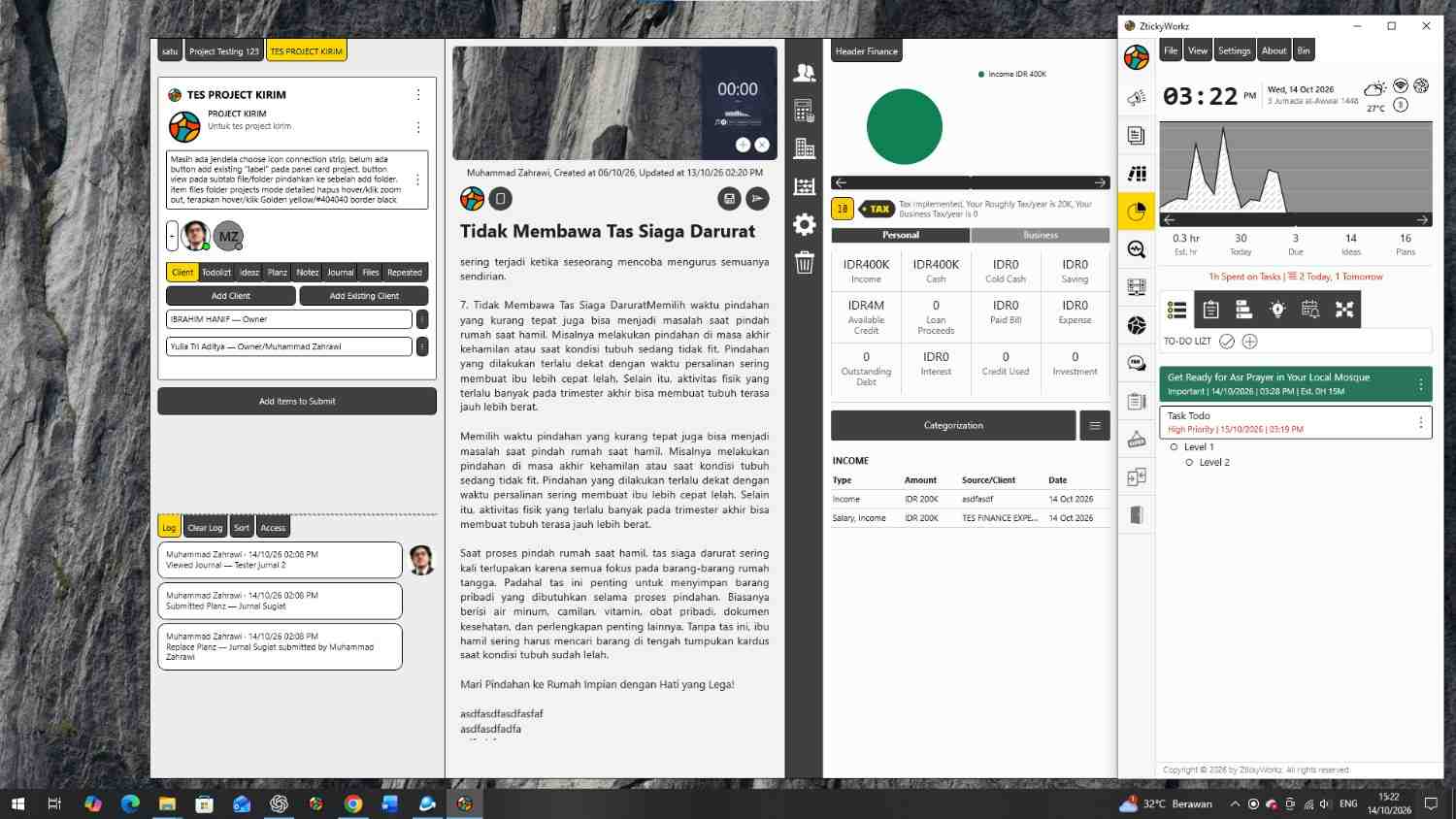Select the clipboard notes icon in task toolbar
Image resolution: width=1456 pixels, height=819 pixels.
1210,310
